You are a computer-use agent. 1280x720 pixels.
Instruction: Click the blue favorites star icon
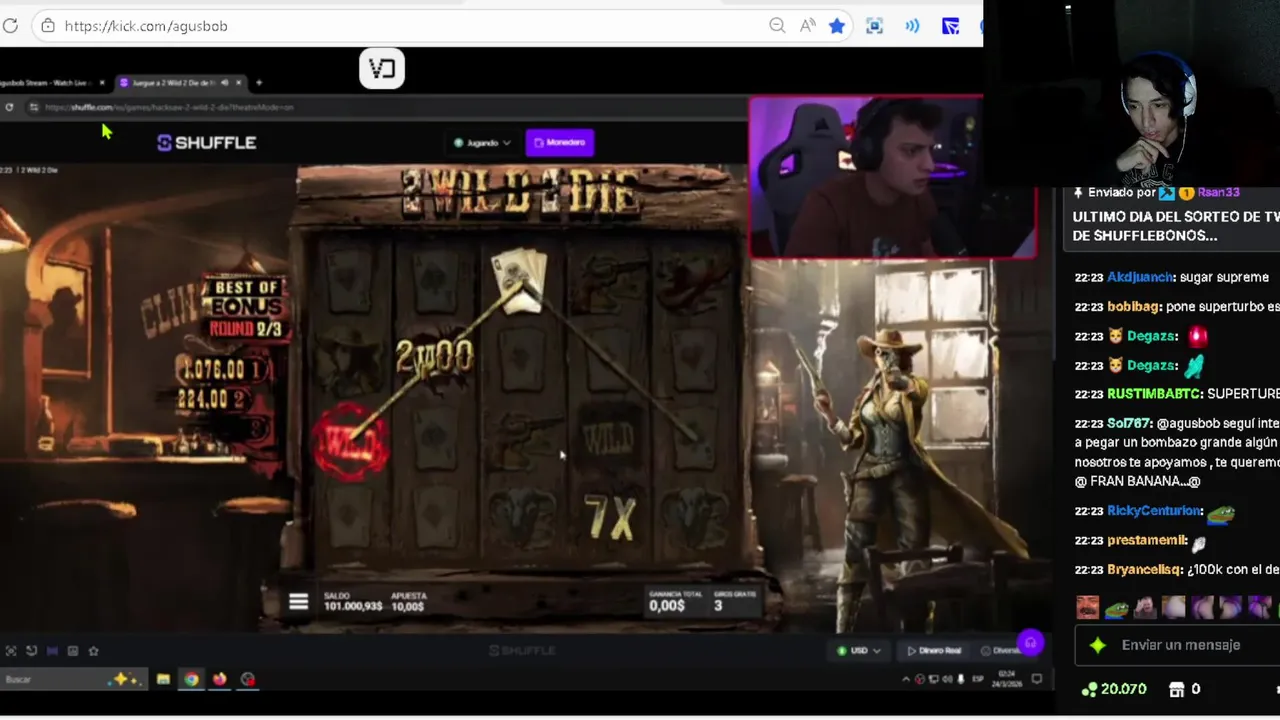pos(837,26)
